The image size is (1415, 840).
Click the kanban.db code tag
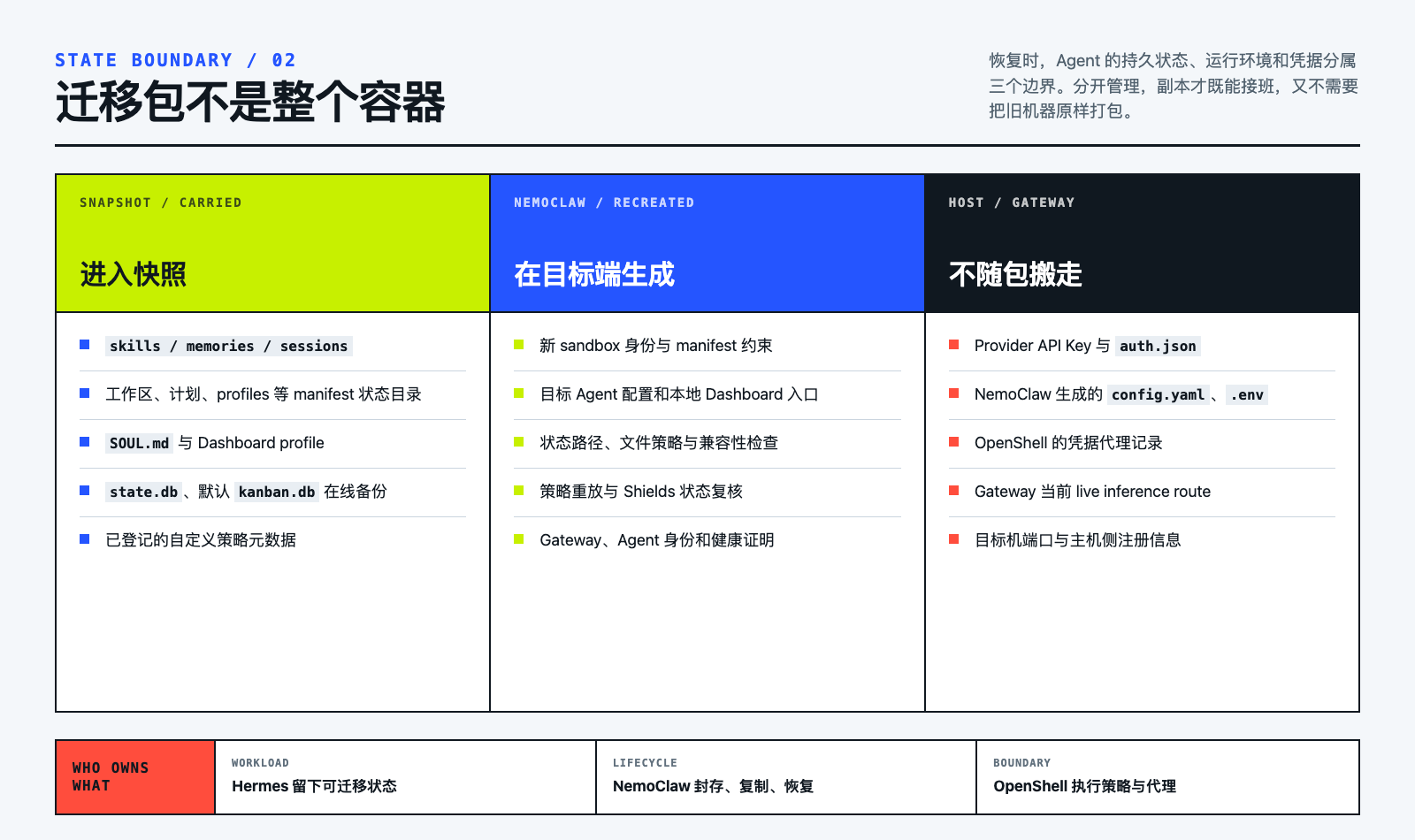pos(277,492)
